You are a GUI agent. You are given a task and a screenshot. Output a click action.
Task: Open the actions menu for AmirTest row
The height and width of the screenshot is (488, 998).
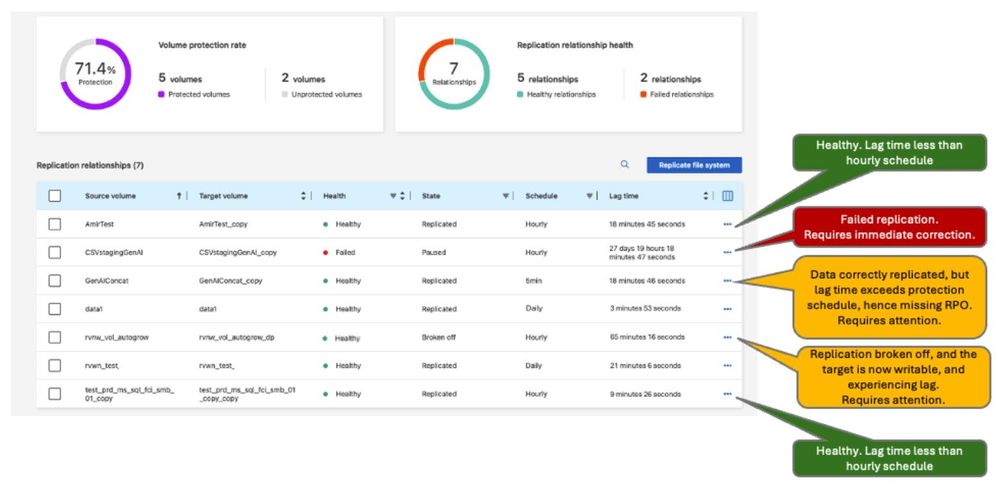click(727, 225)
